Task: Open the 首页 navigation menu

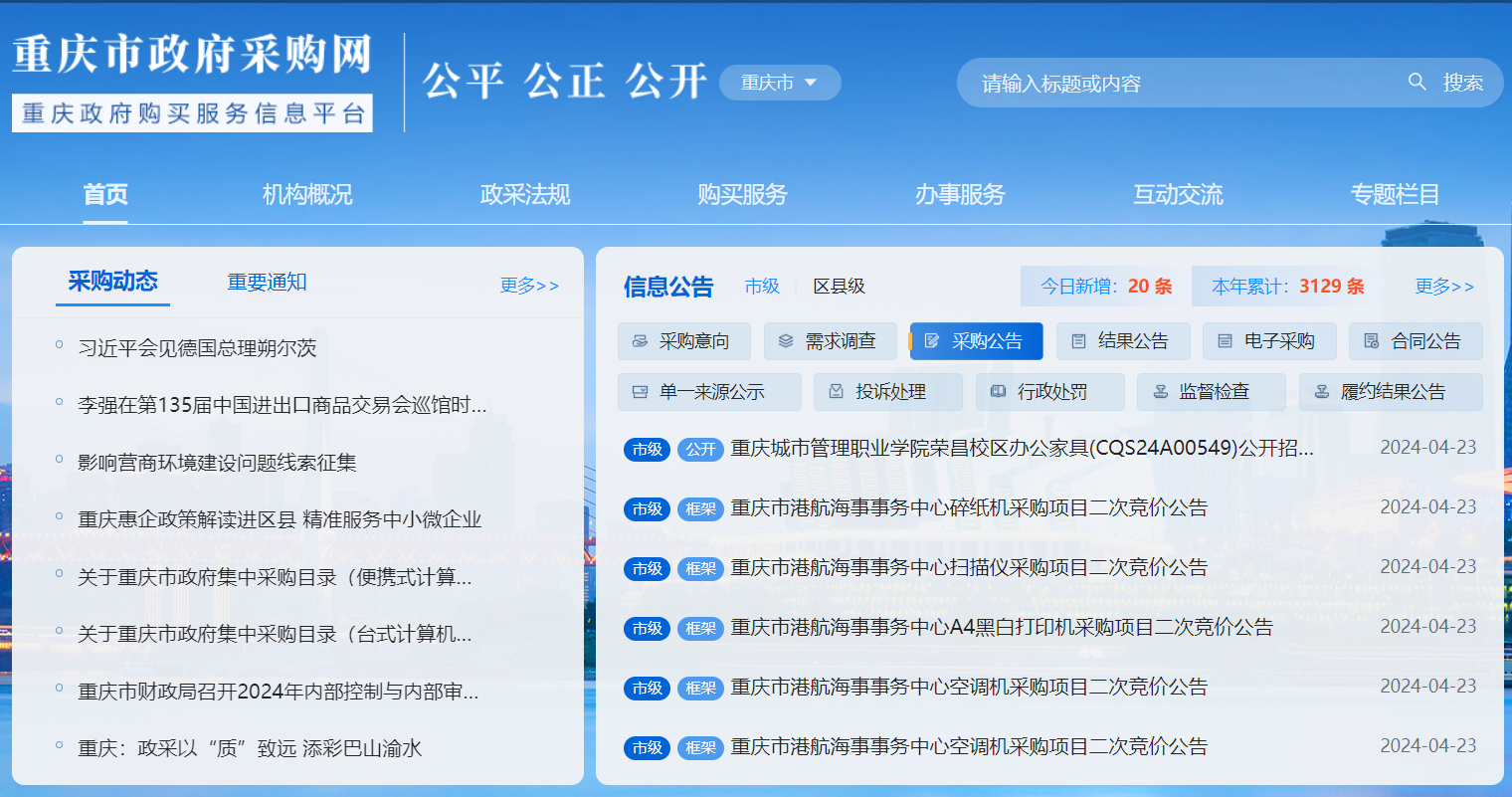Action: (x=105, y=194)
